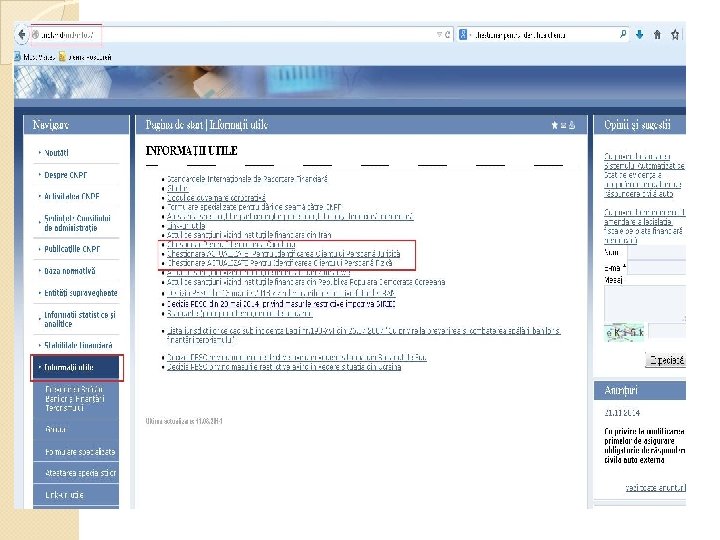The image size is (720, 540).
Task: Click the envelope icon in page header
Action: click(x=563, y=125)
